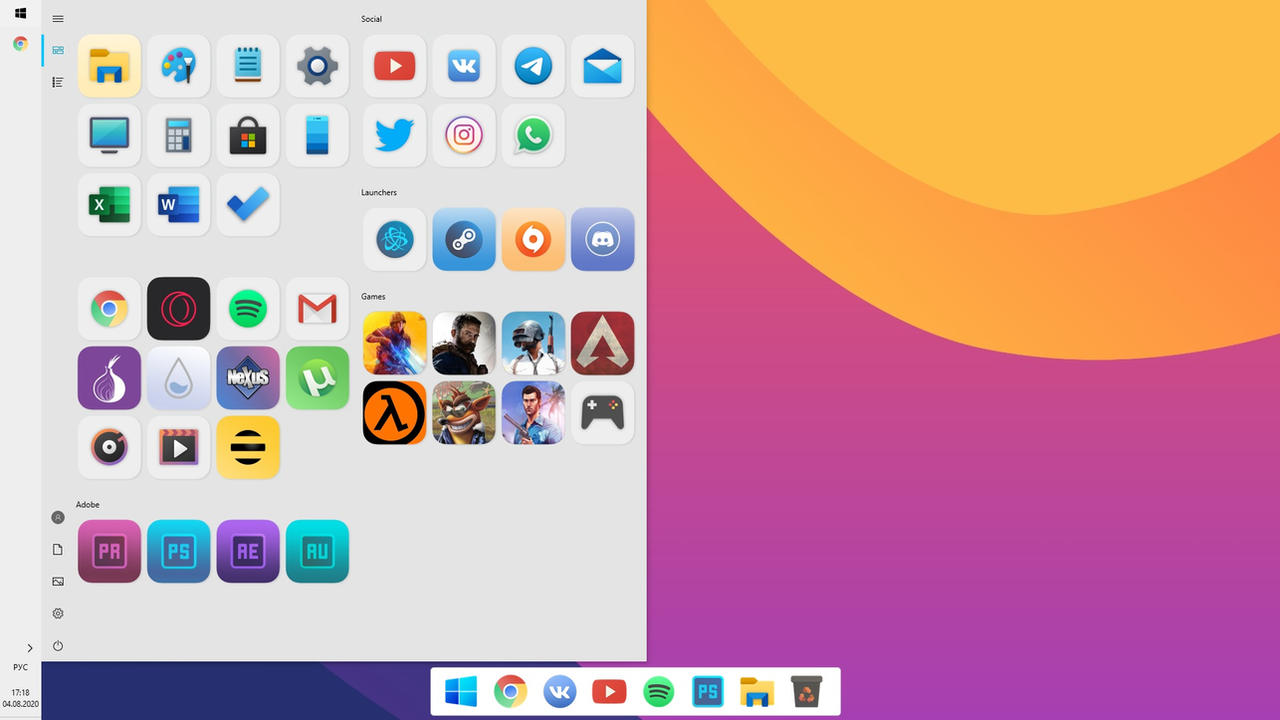Launch Apex Legends
The width and height of the screenshot is (1280, 720).
coord(602,343)
